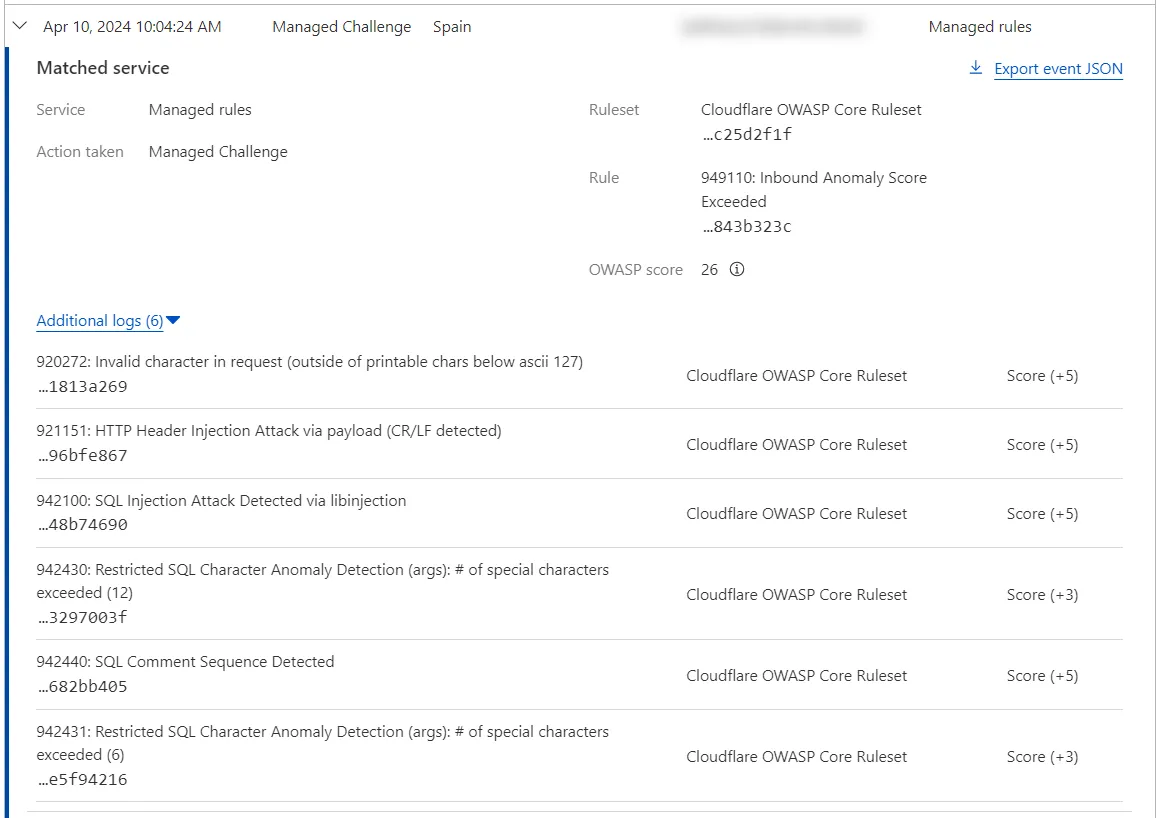Click the Managed Challenge action label
The image size is (1160, 818).
coord(341,27)
